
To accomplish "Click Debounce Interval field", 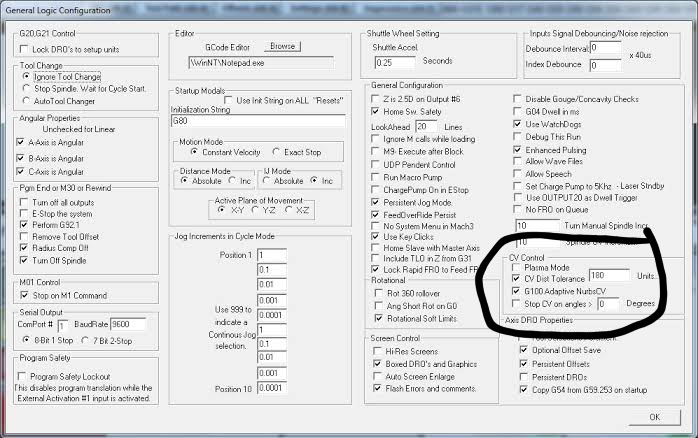I will pos(605,48).
